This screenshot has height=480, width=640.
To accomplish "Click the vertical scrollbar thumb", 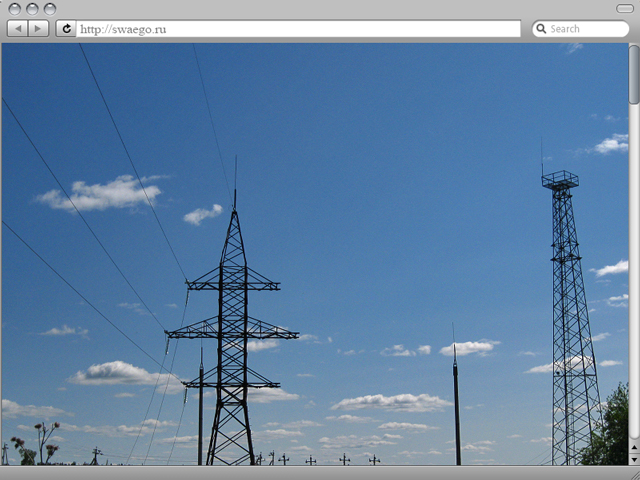I will click(634, 74).
